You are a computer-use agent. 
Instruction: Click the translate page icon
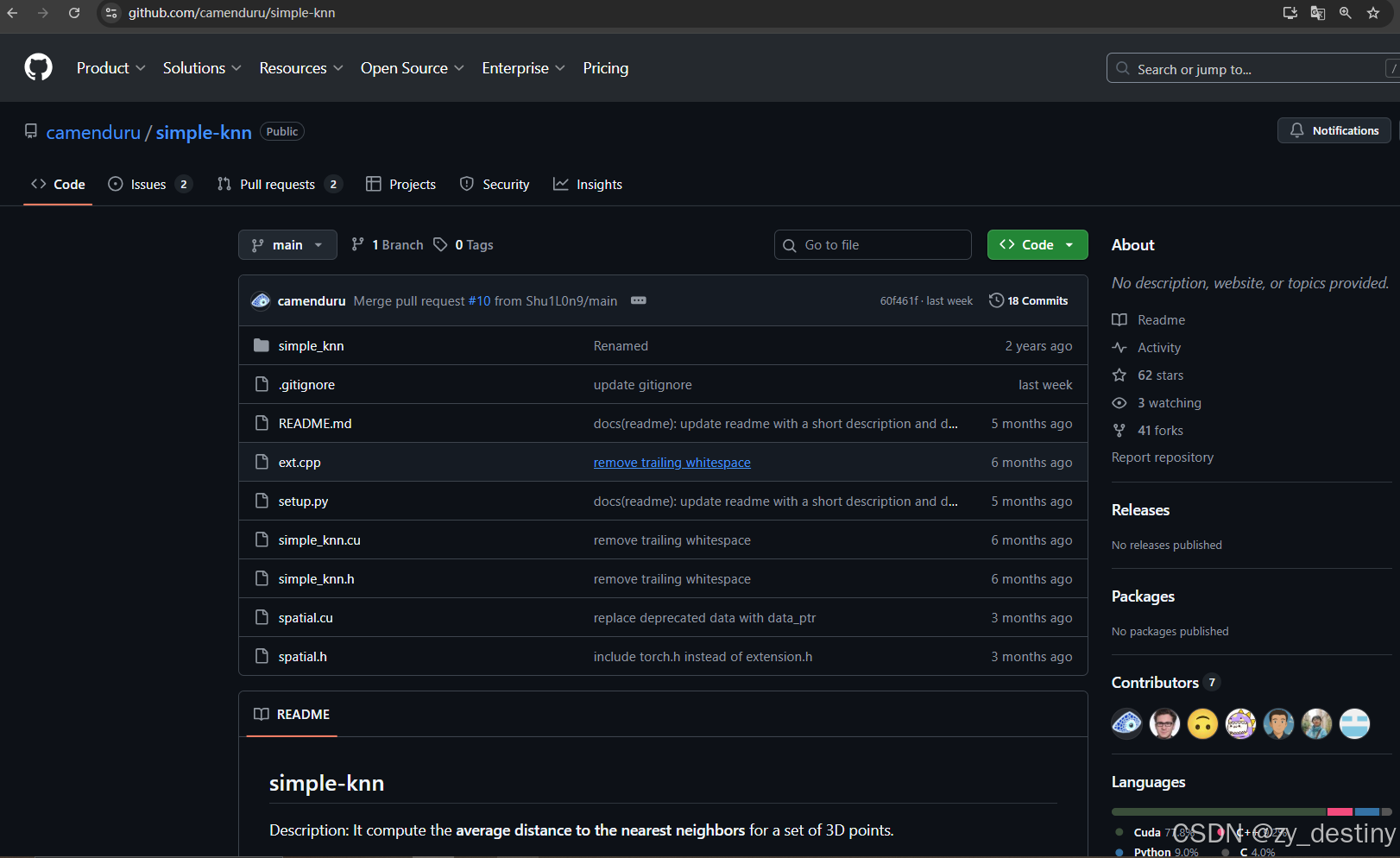click(x=1318, y=13)
